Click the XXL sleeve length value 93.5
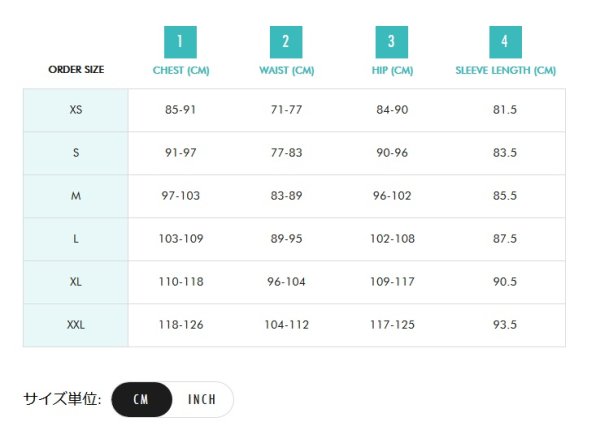 [505, 325]
